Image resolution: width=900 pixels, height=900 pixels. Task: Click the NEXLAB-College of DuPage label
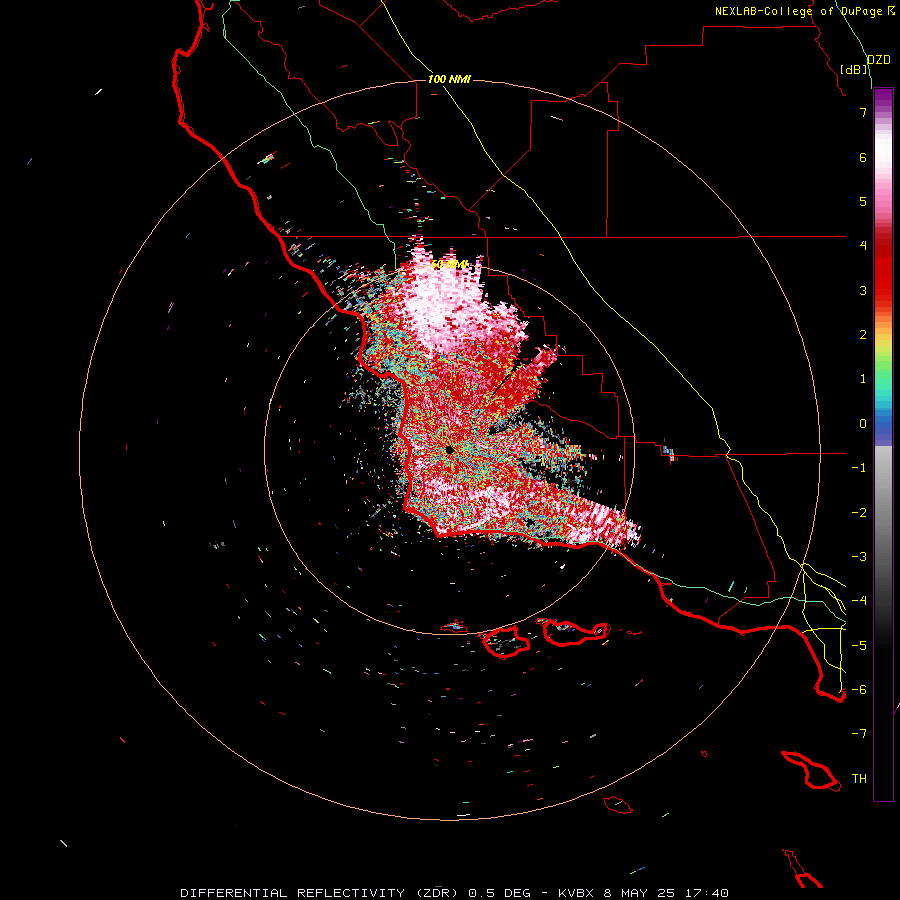(798, 11)
